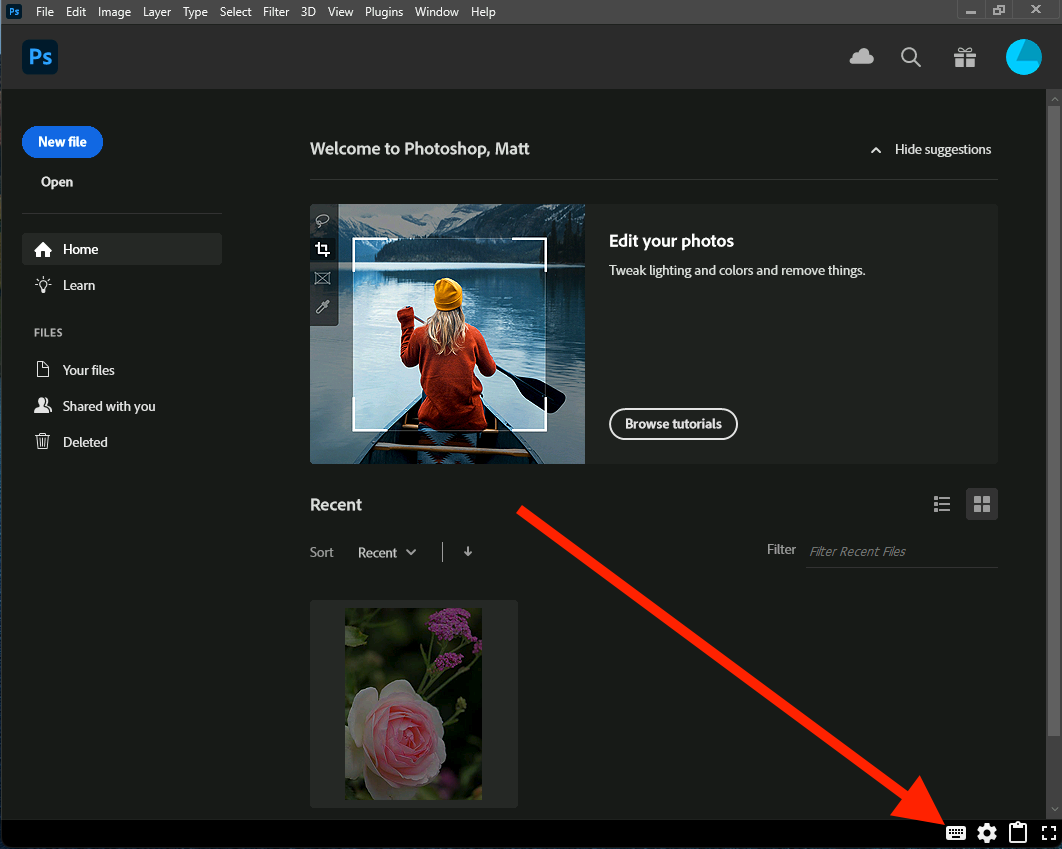
Task: Switch recent files to list view
Action: point(941,504)
